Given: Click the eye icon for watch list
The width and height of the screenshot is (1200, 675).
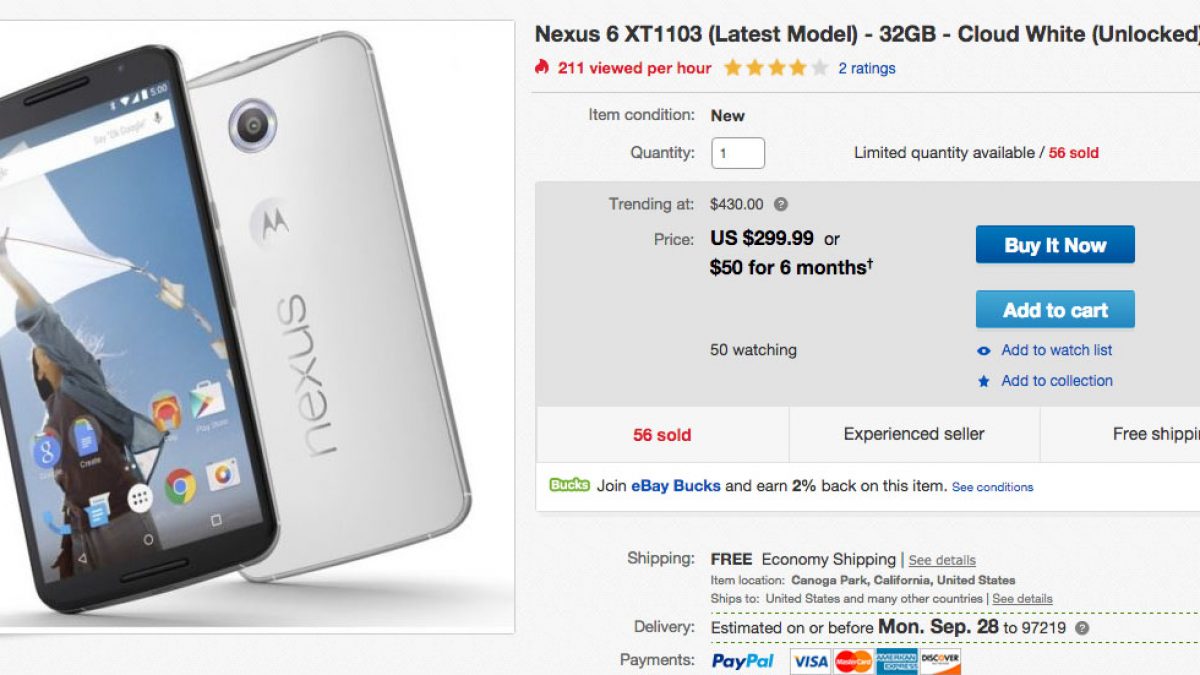Looking at the screenshot, I should 984,351.
